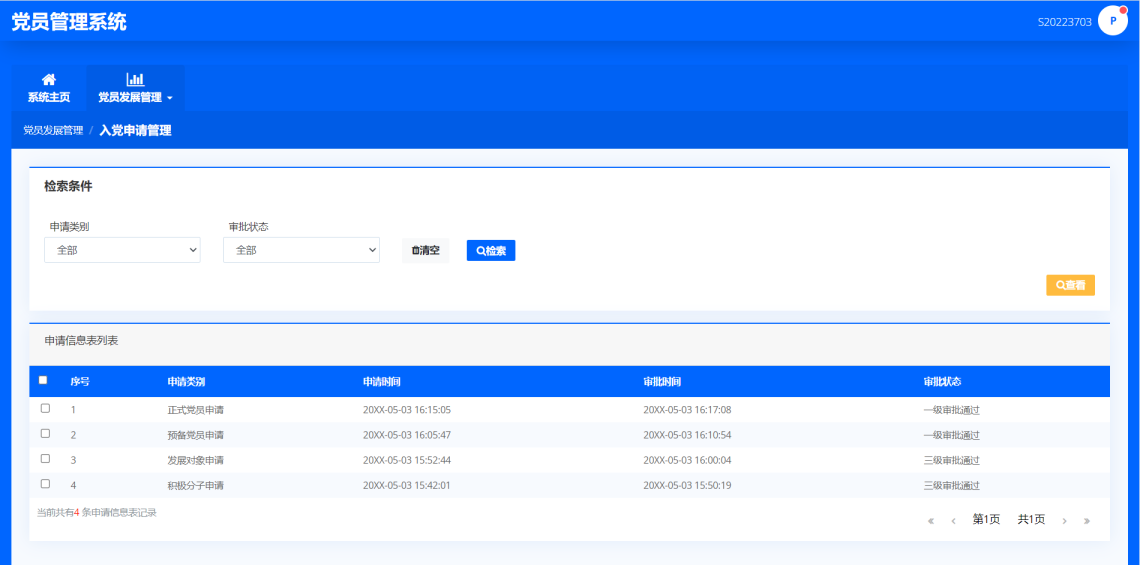This screenshot has height=565, width=1140.
Task: Toggle the select-all checkbox in table header
Action: (43, 380)
